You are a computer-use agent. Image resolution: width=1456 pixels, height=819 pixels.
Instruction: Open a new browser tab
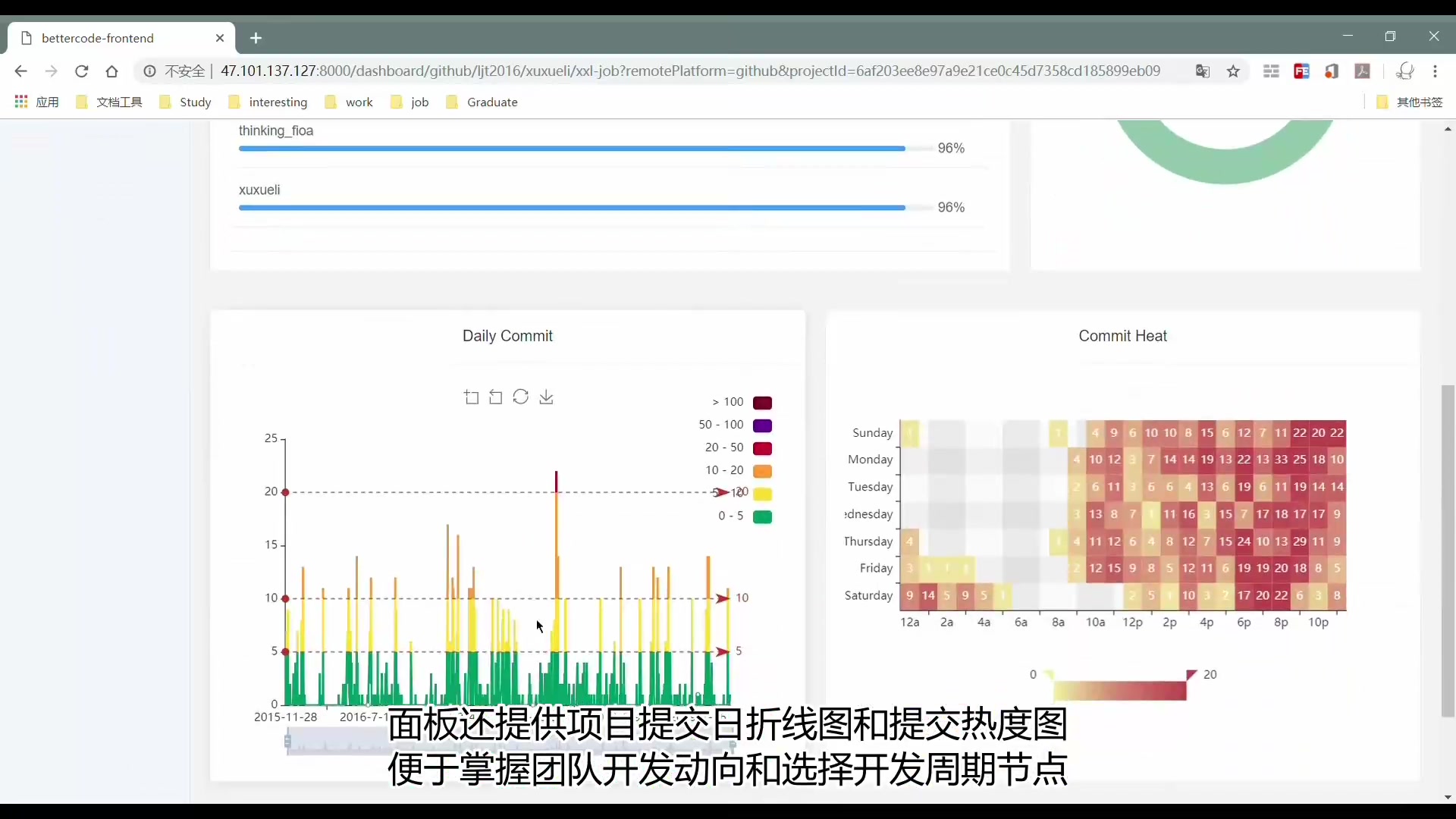click(x=256, y=38)
